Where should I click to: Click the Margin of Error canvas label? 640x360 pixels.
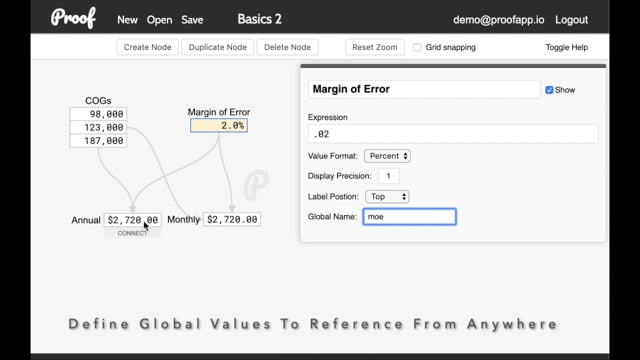tap(219, 112)
